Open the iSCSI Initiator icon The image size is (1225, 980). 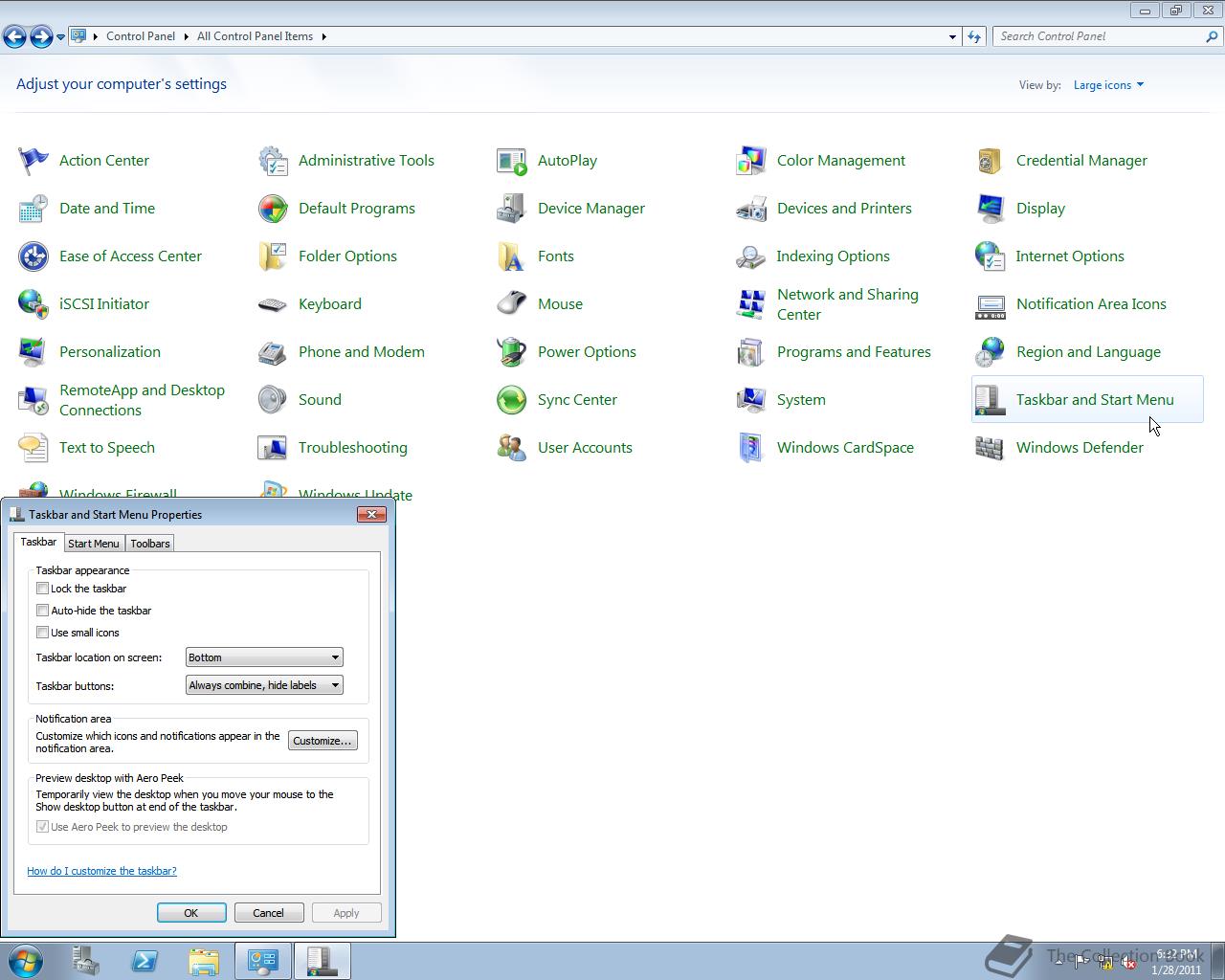click(x=33, y=304)
